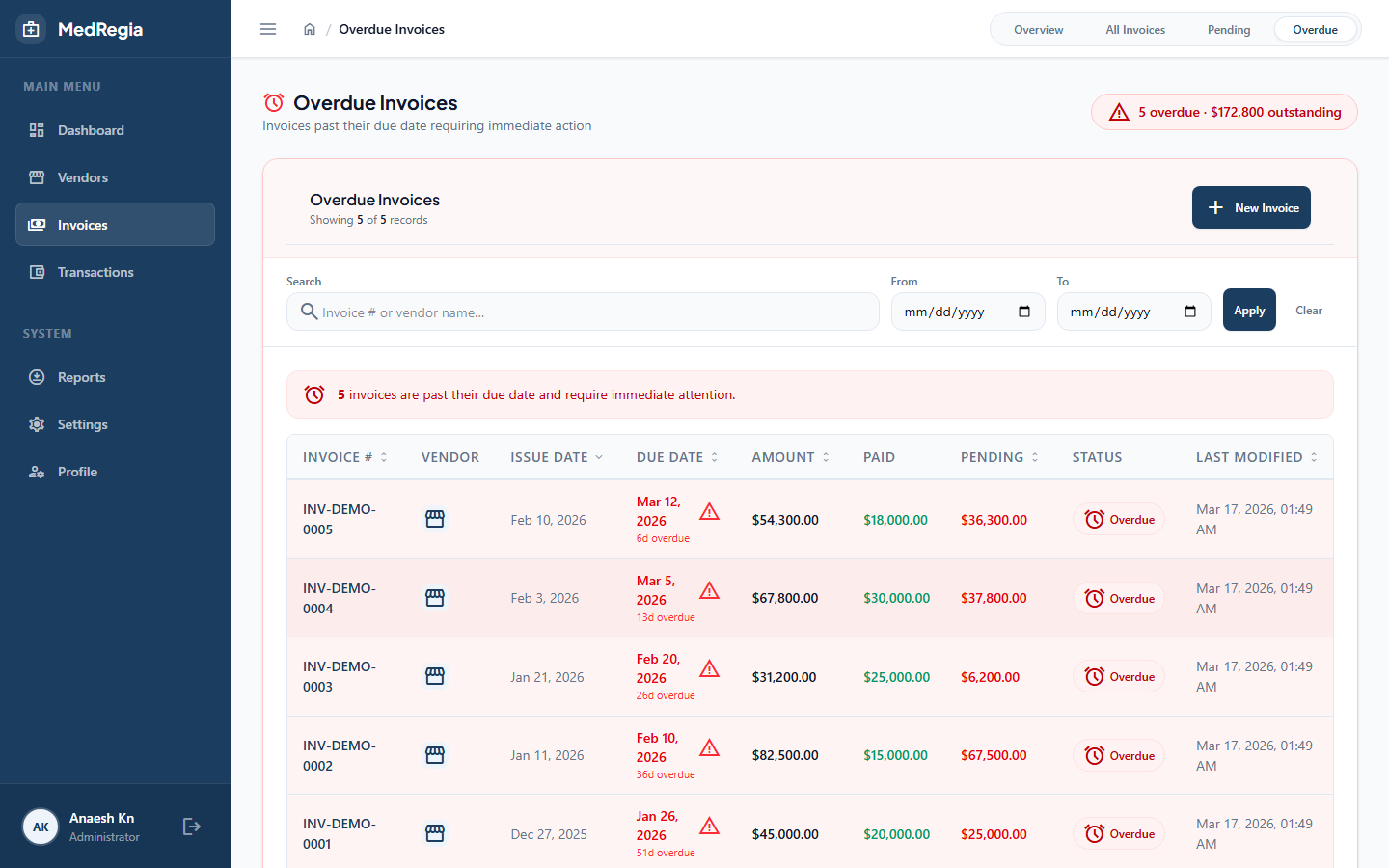The height and width of the screenshot is (868, 1389).
Task: Switch to the All Invoices tab
Action: click(x=1135, y=30)
